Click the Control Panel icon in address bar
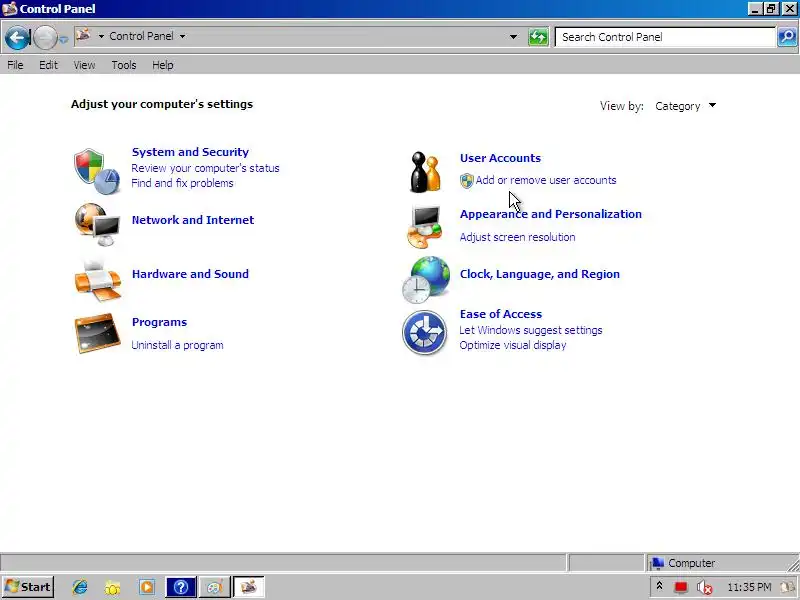The image size is (800, 600). pyautogui.click(x=83, y=36)
